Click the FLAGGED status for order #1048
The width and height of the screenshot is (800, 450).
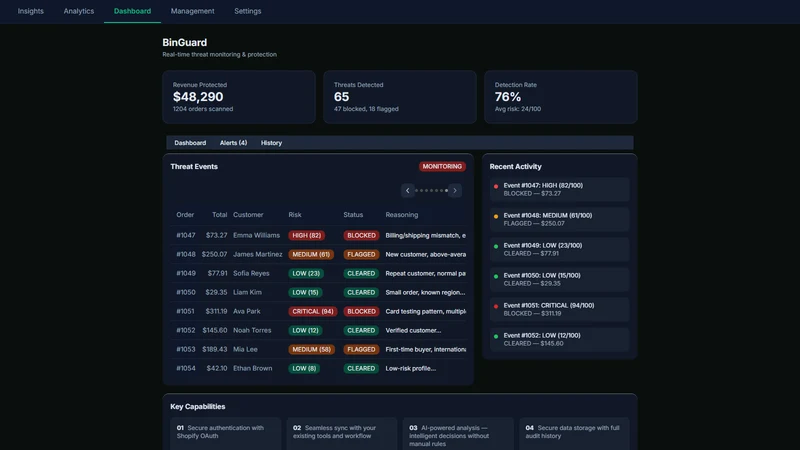[361, 254]
